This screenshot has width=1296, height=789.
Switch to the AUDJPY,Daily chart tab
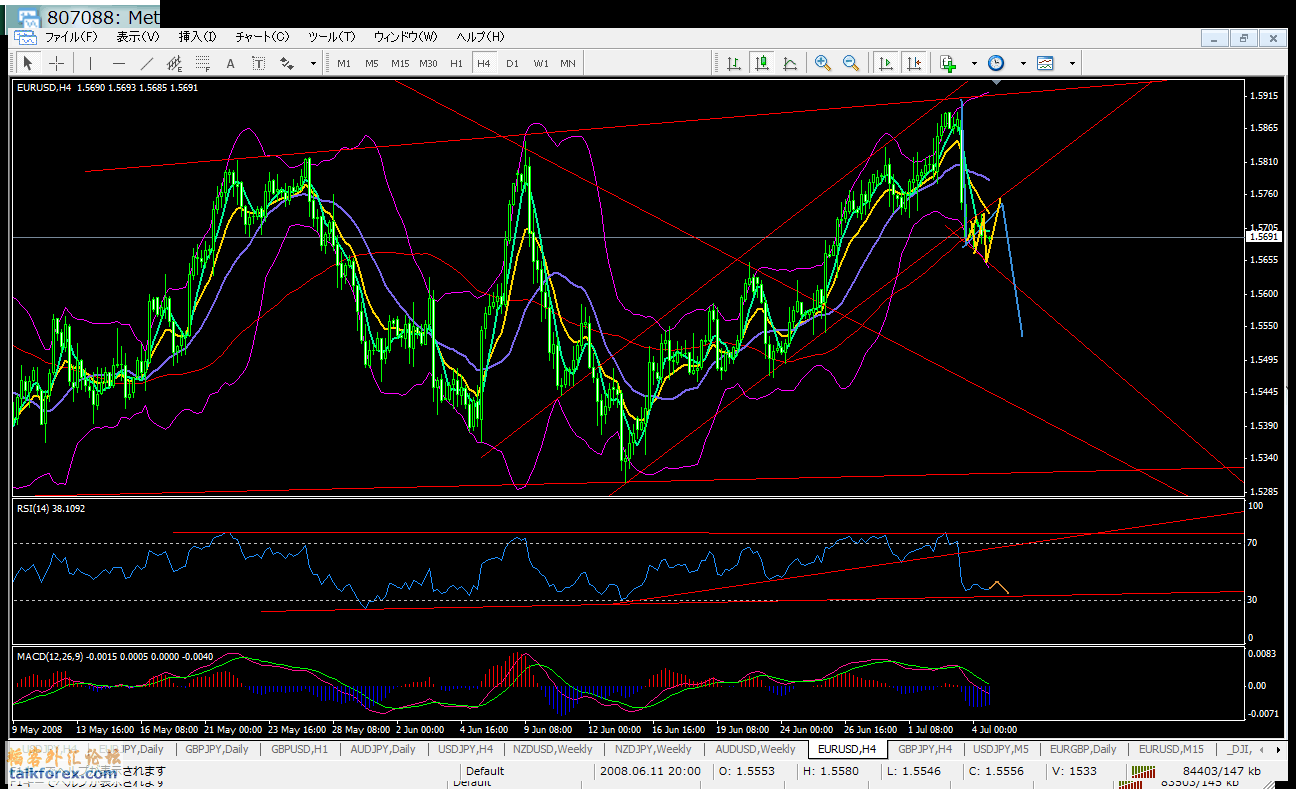tap(383, 749)
